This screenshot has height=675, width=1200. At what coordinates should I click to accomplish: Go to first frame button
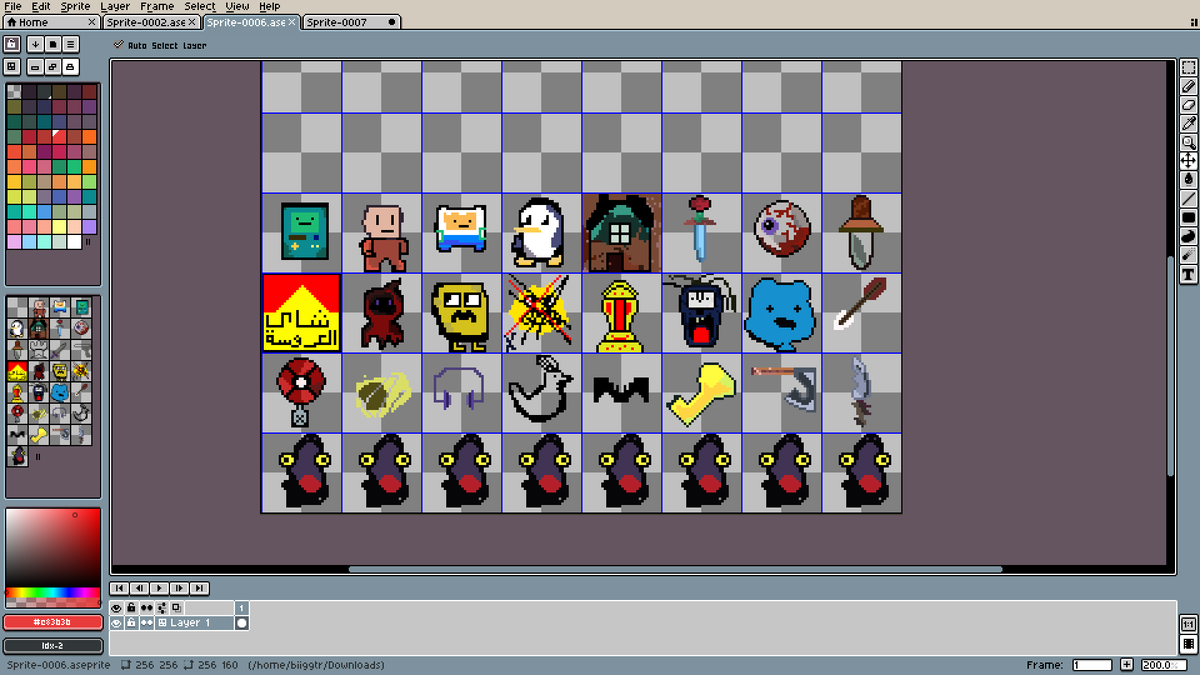click(119, 589)
